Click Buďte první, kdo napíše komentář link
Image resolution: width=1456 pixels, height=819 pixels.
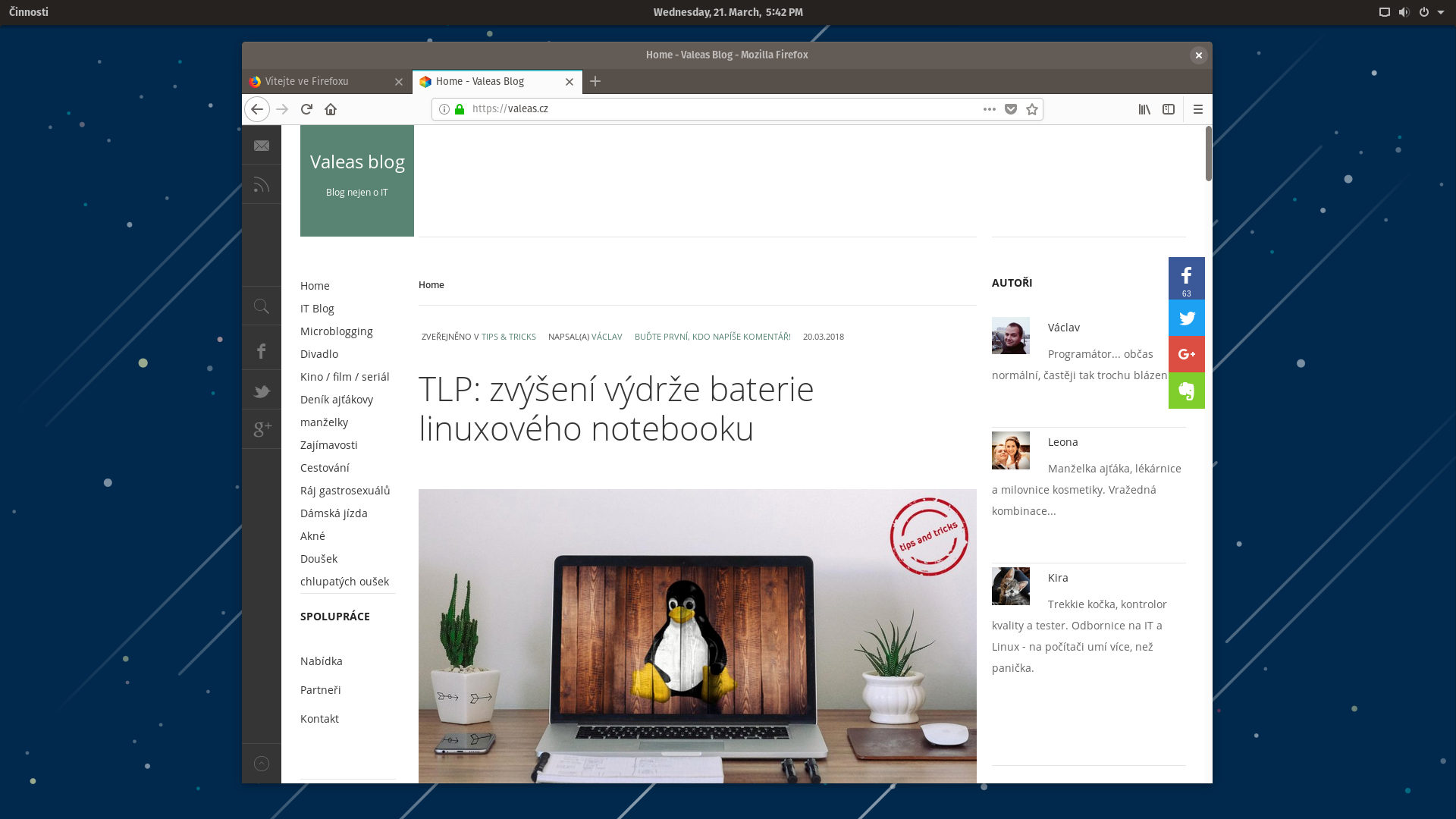click(713, 337)
